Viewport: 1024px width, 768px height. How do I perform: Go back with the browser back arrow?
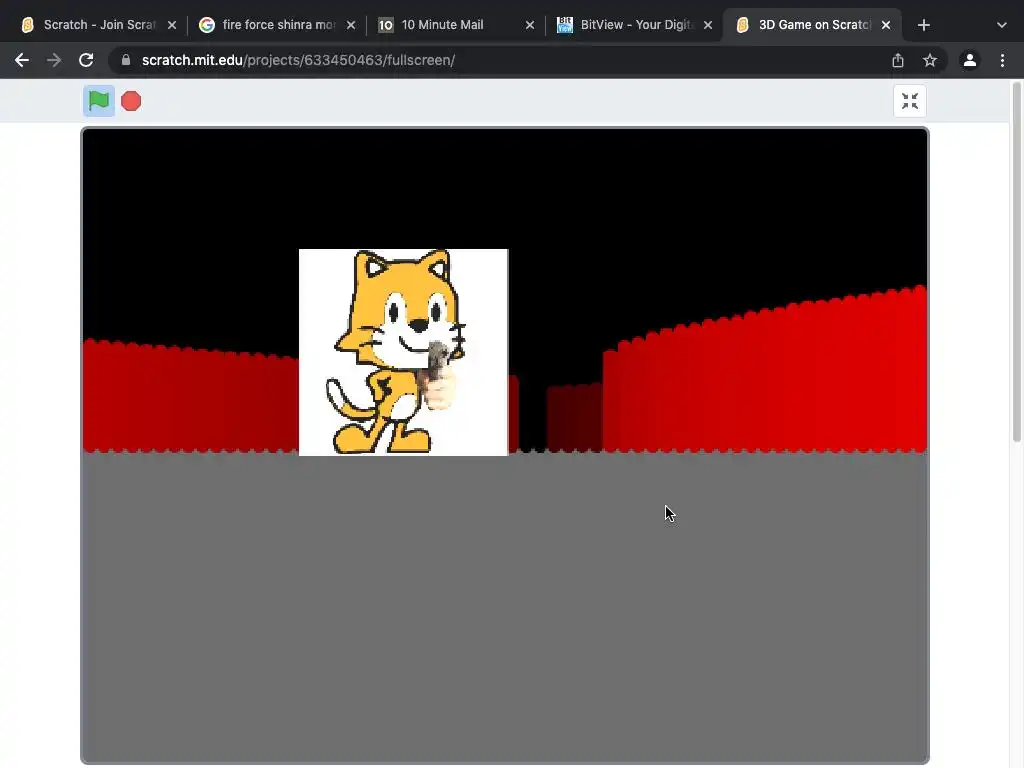pos(22,60)
